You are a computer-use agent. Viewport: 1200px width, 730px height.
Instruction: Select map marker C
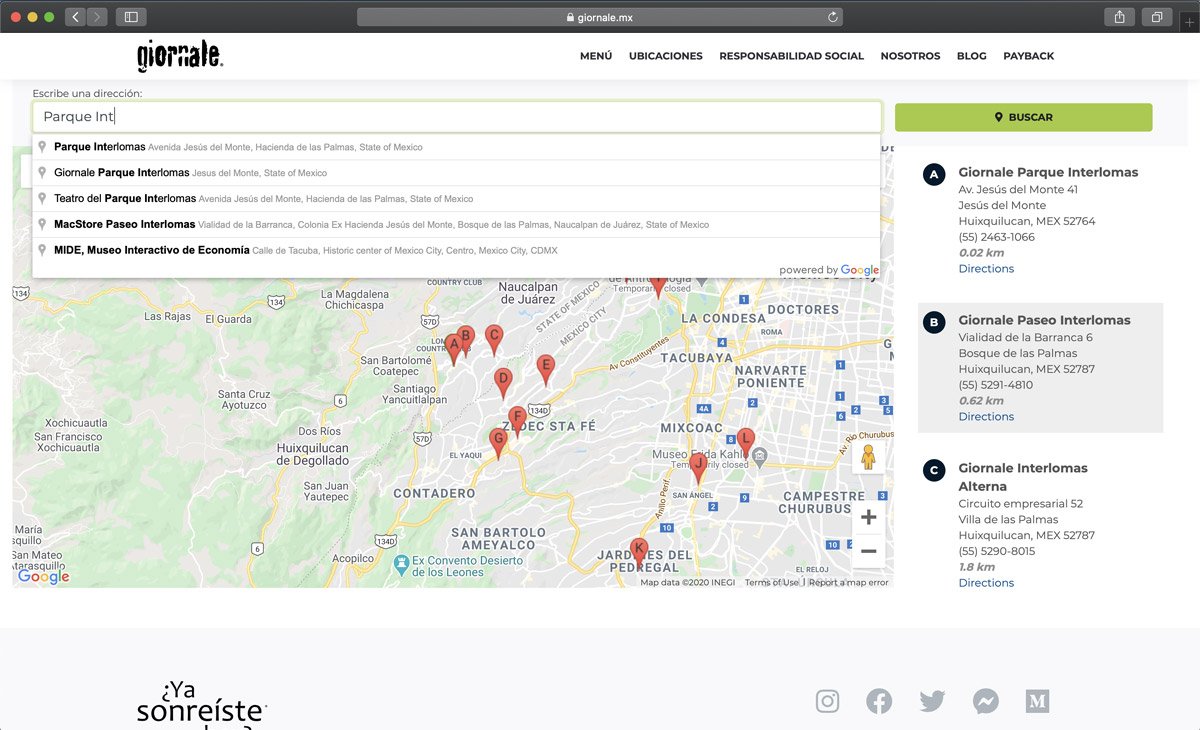(x=493, y=340)
